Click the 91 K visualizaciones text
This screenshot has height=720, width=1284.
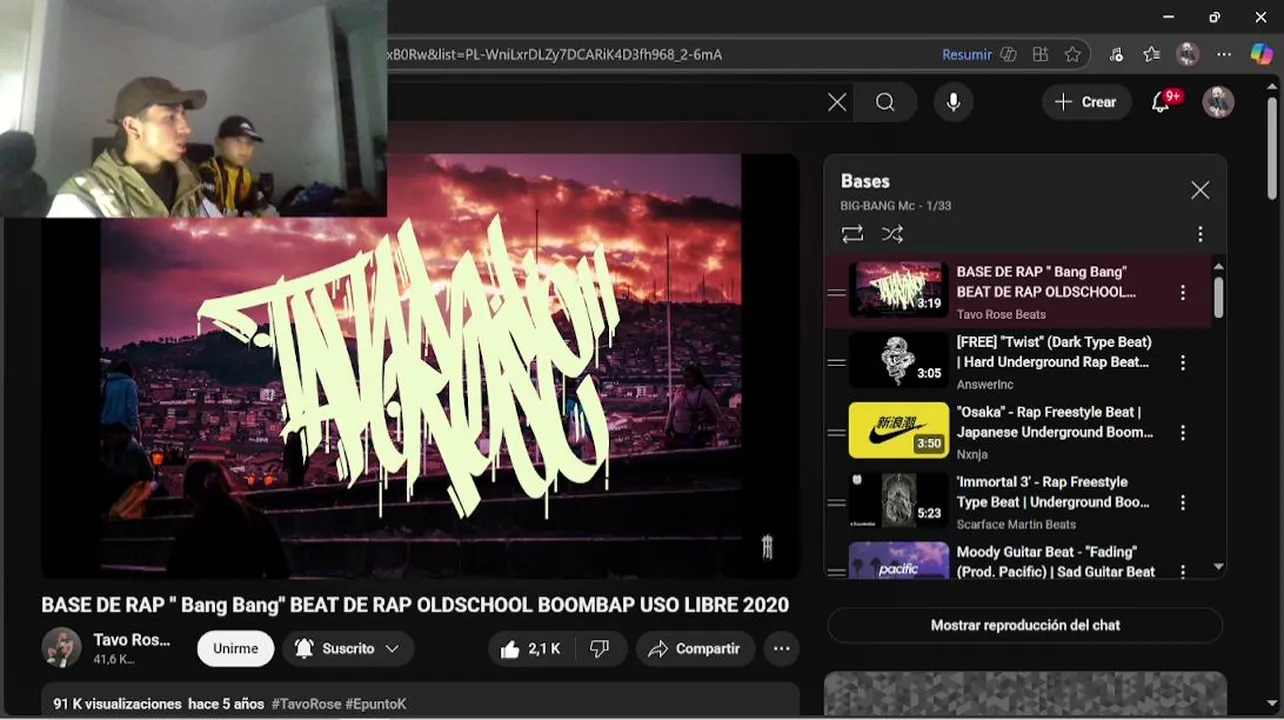[x=117, y=704]
